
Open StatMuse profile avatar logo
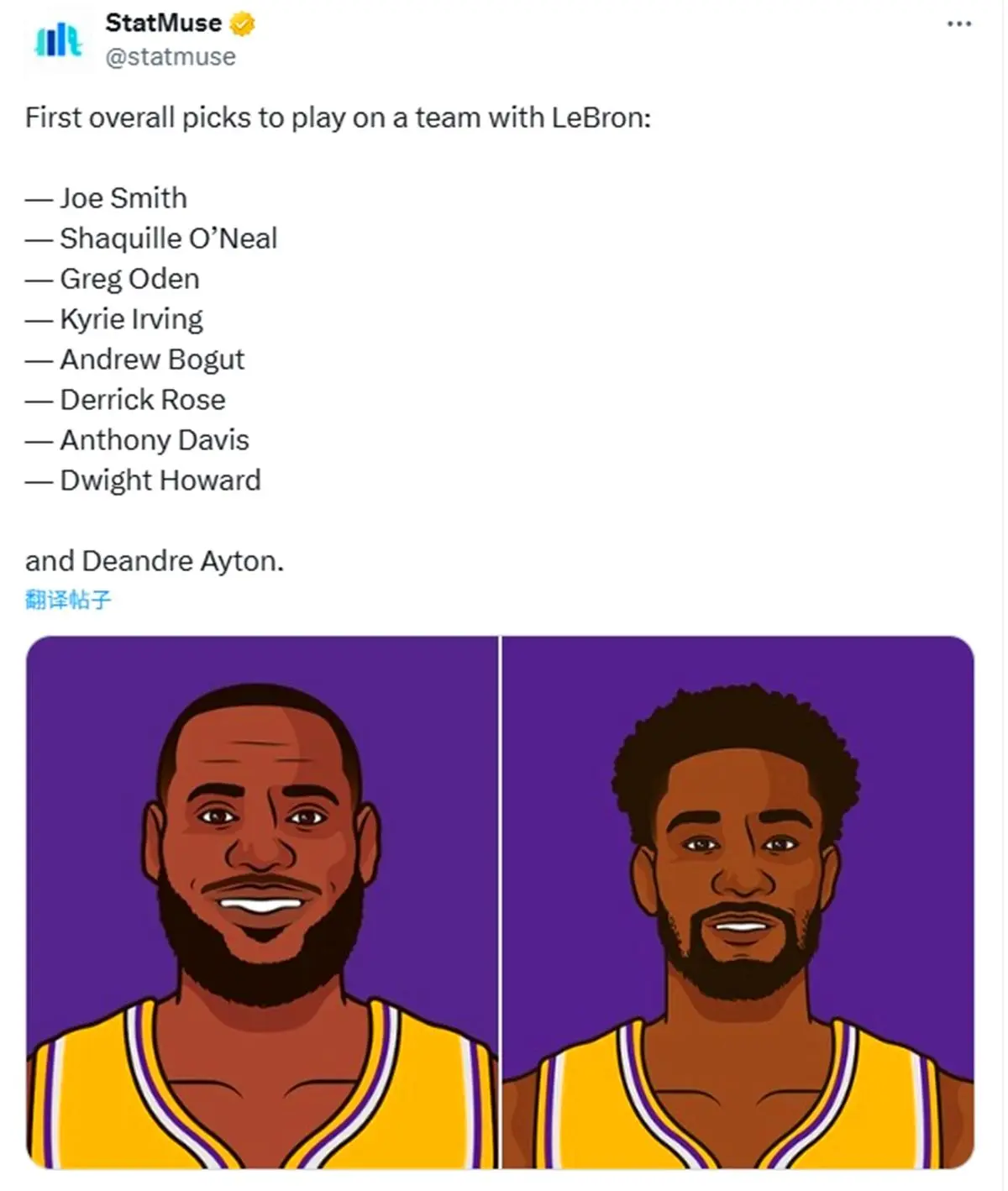[58, 39]
